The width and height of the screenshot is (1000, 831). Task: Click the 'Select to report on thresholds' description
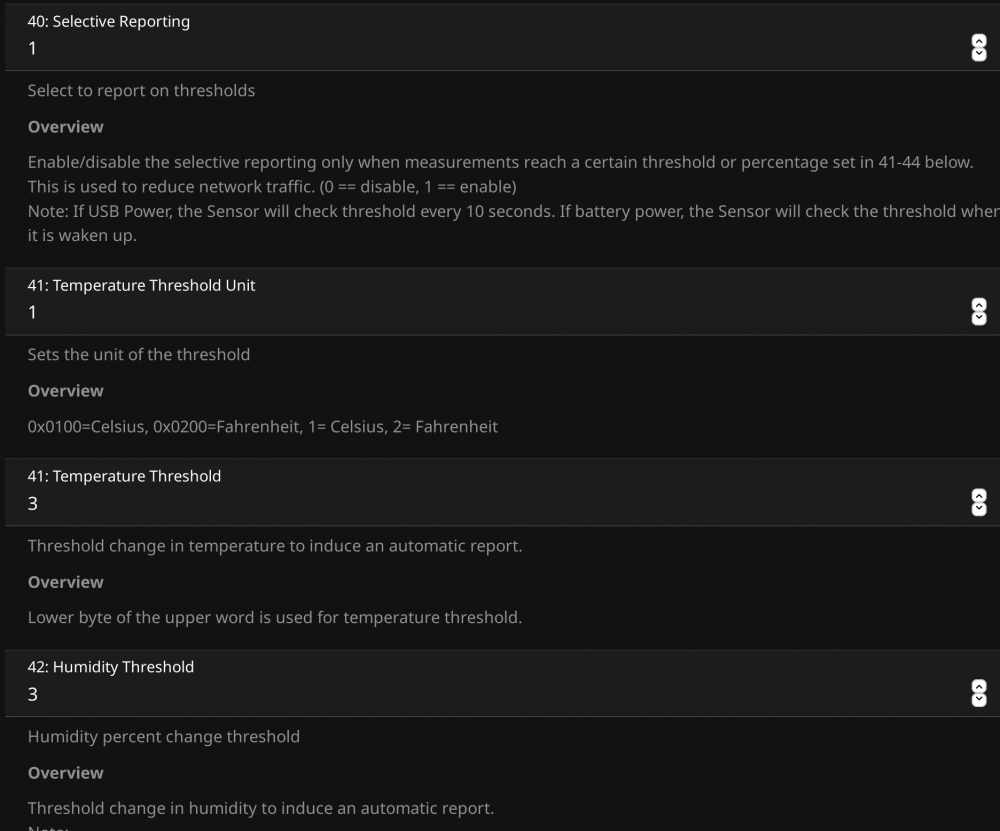141,90
